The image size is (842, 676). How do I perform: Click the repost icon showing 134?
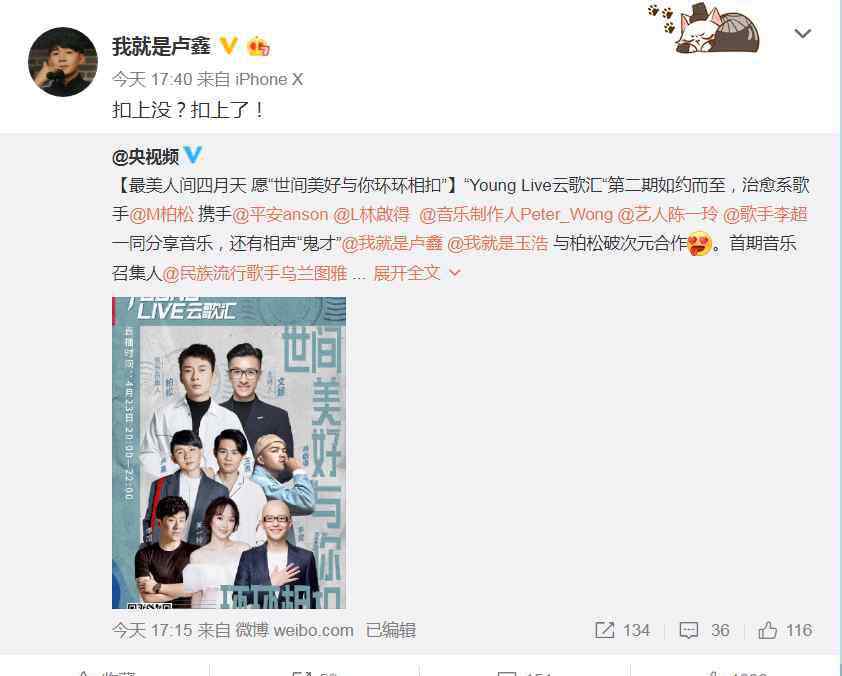pyautogui.click(x=605, y=630)
